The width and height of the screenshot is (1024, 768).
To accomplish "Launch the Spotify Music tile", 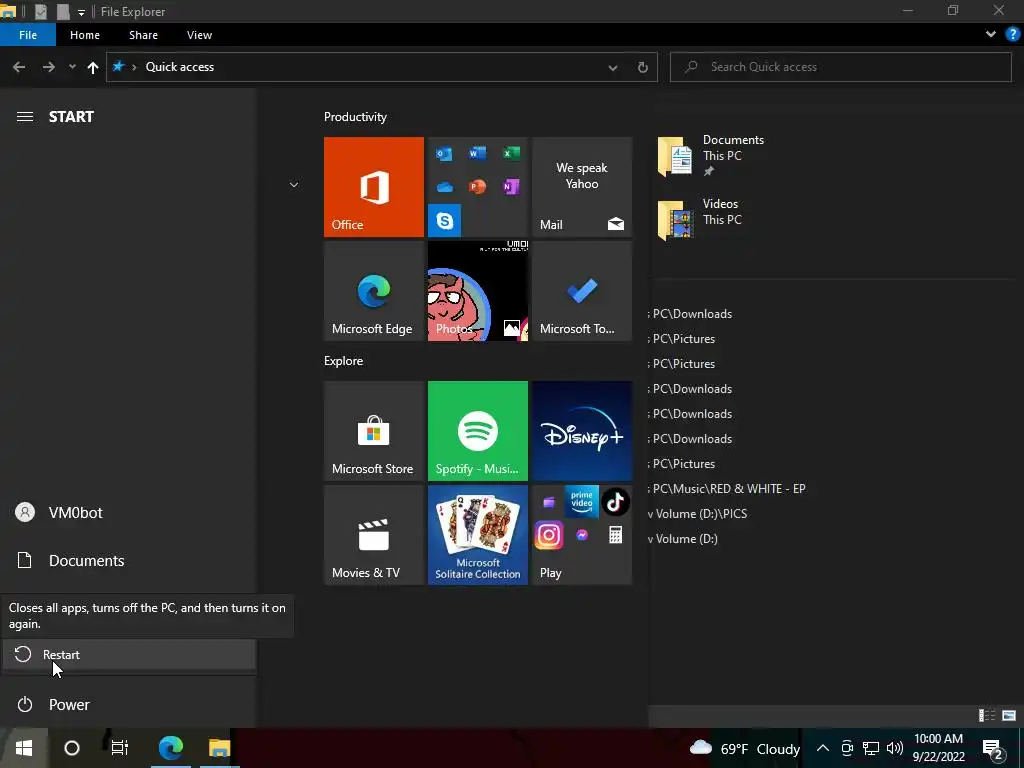I will pyautogui.click(x=477, y=431).
